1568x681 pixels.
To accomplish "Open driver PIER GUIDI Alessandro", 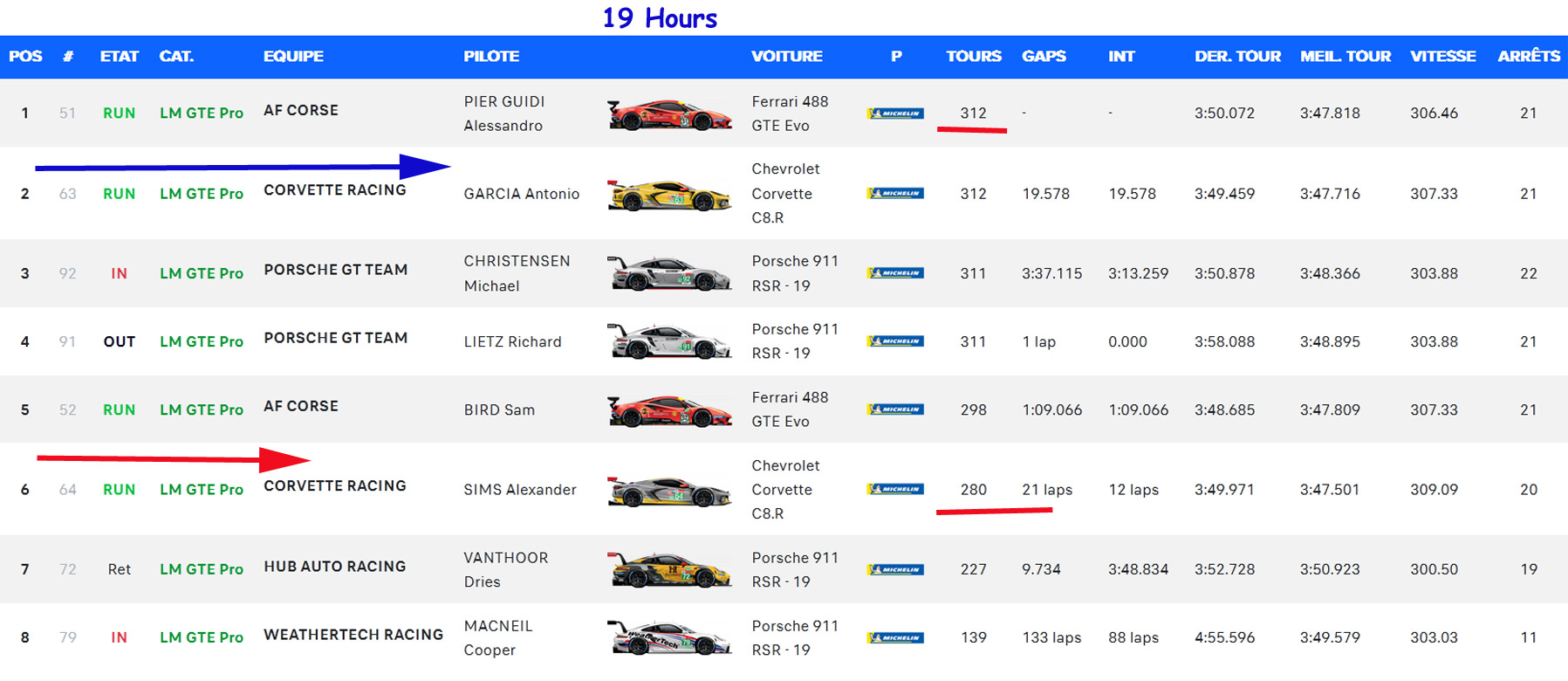I will click(503, 113).
